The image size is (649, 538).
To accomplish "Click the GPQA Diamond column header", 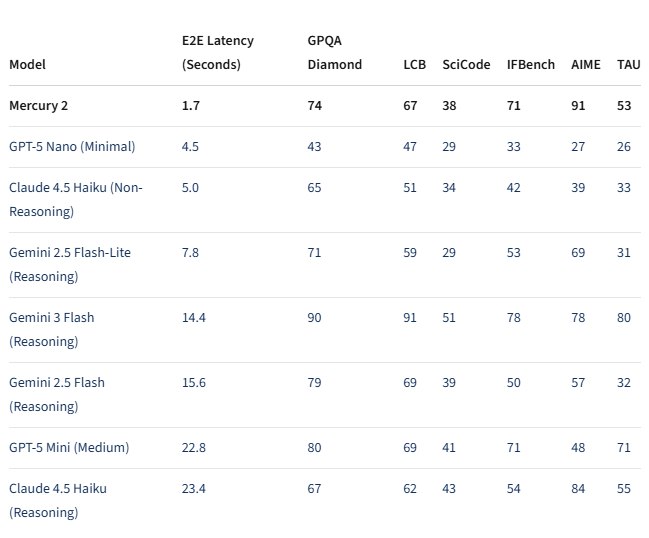I will click(x=334, y=53).
